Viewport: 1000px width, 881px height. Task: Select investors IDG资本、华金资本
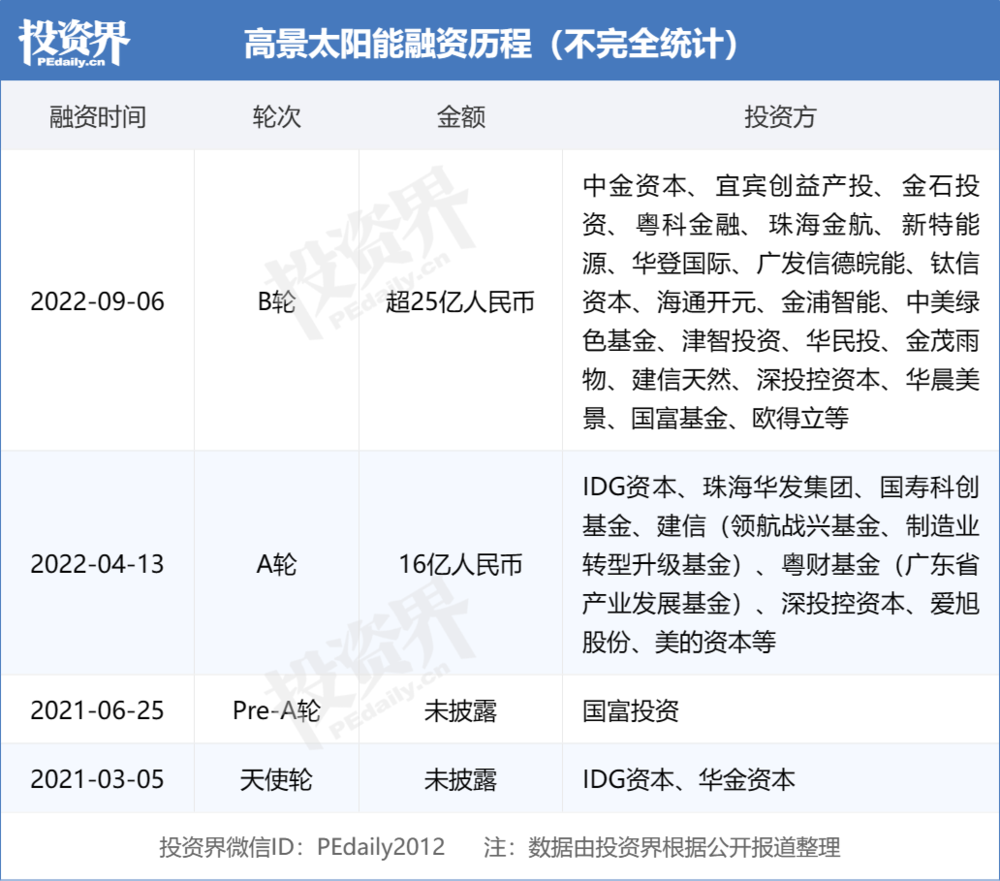[x=688, y=779]
